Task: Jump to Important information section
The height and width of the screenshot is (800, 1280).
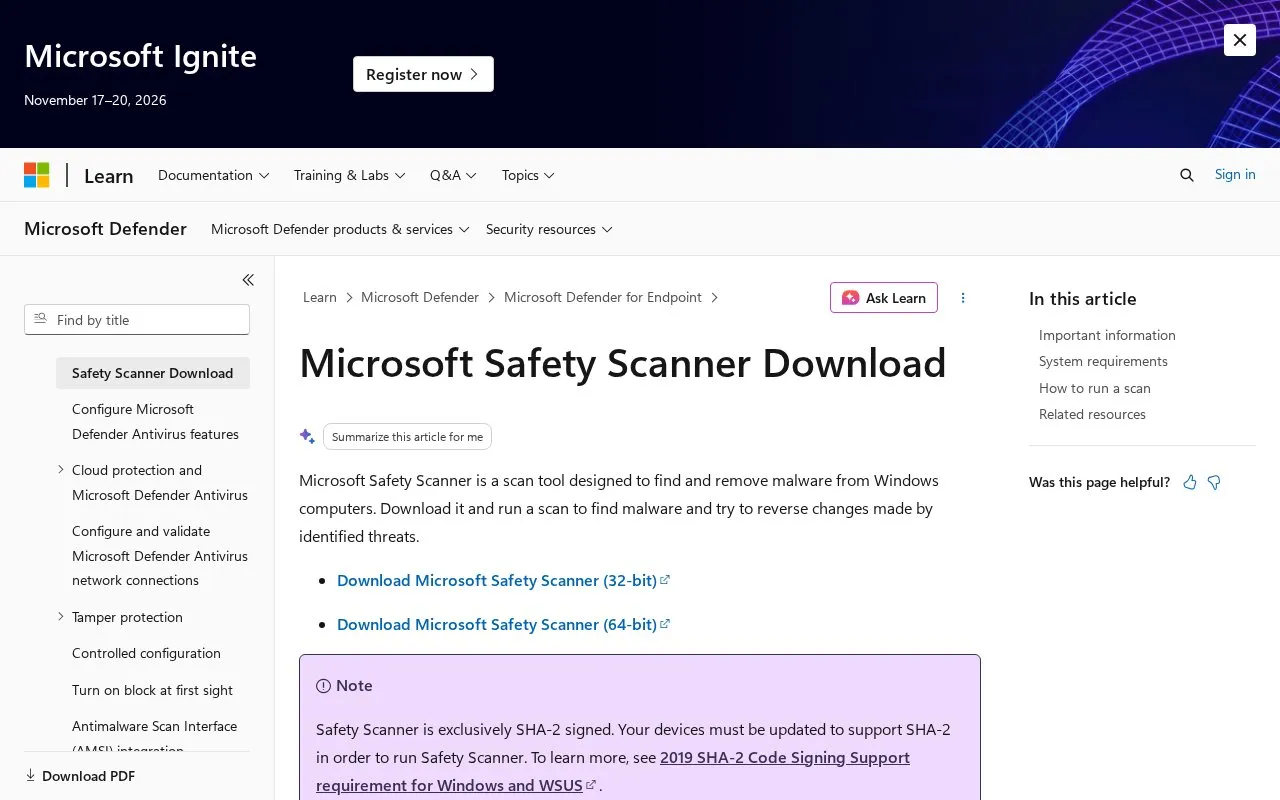Action: 1107,335
